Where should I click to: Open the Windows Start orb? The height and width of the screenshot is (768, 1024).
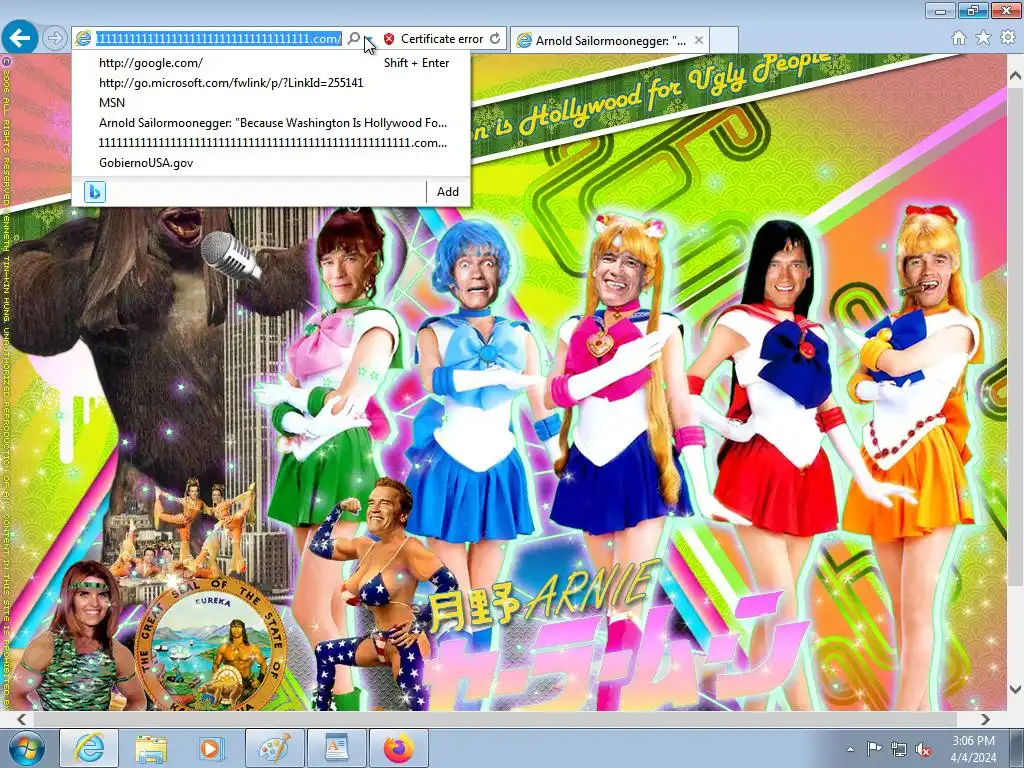click(x=26, y=748)
